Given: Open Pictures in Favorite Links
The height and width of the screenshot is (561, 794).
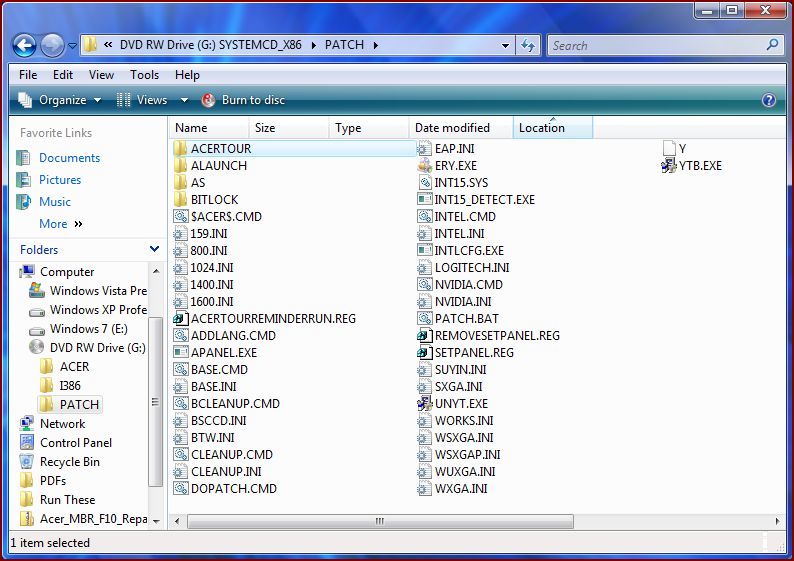Looking at the screenshot, I should point(49,180).
